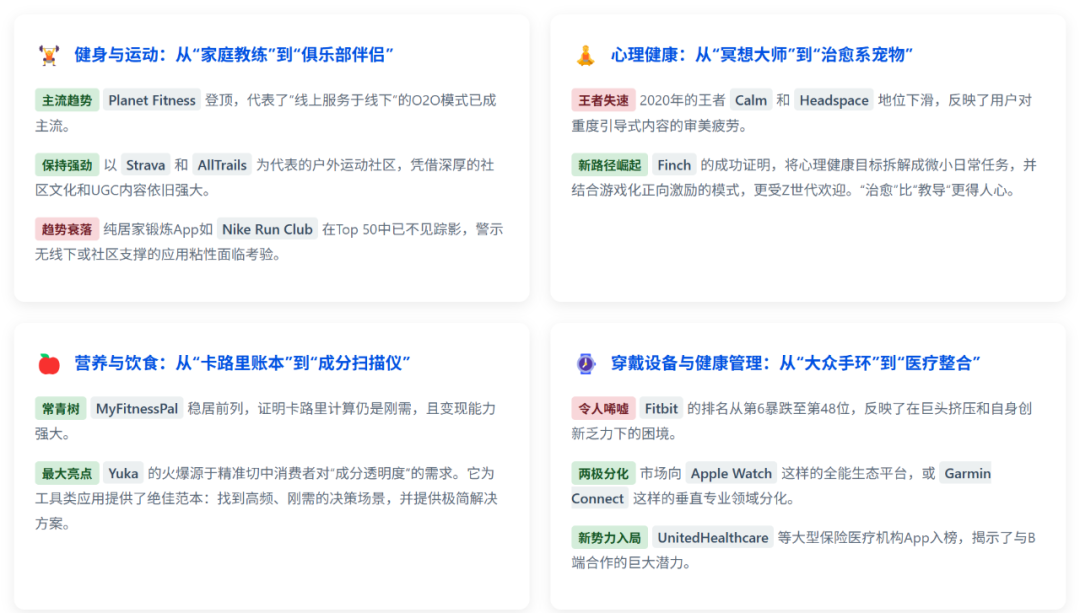
Task: Select the Yuka app chip
Action: click(x=123, y=473)
